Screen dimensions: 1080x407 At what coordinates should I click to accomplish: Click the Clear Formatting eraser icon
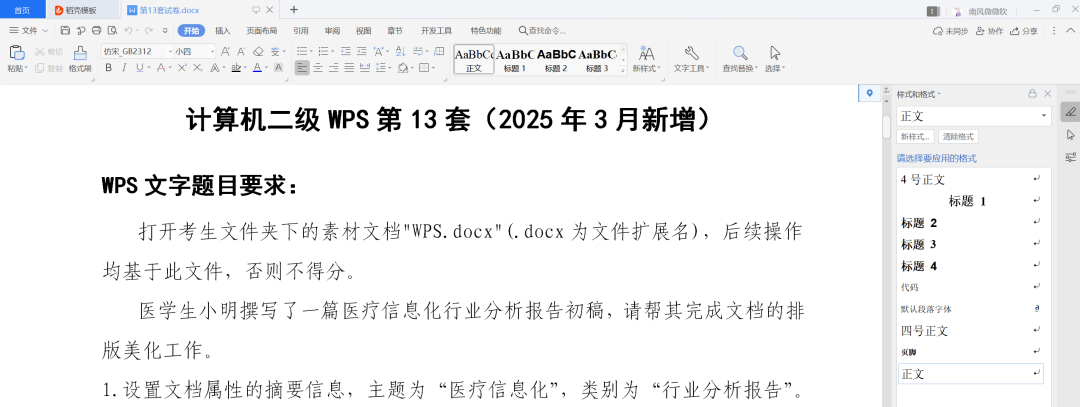pos(258,52)
